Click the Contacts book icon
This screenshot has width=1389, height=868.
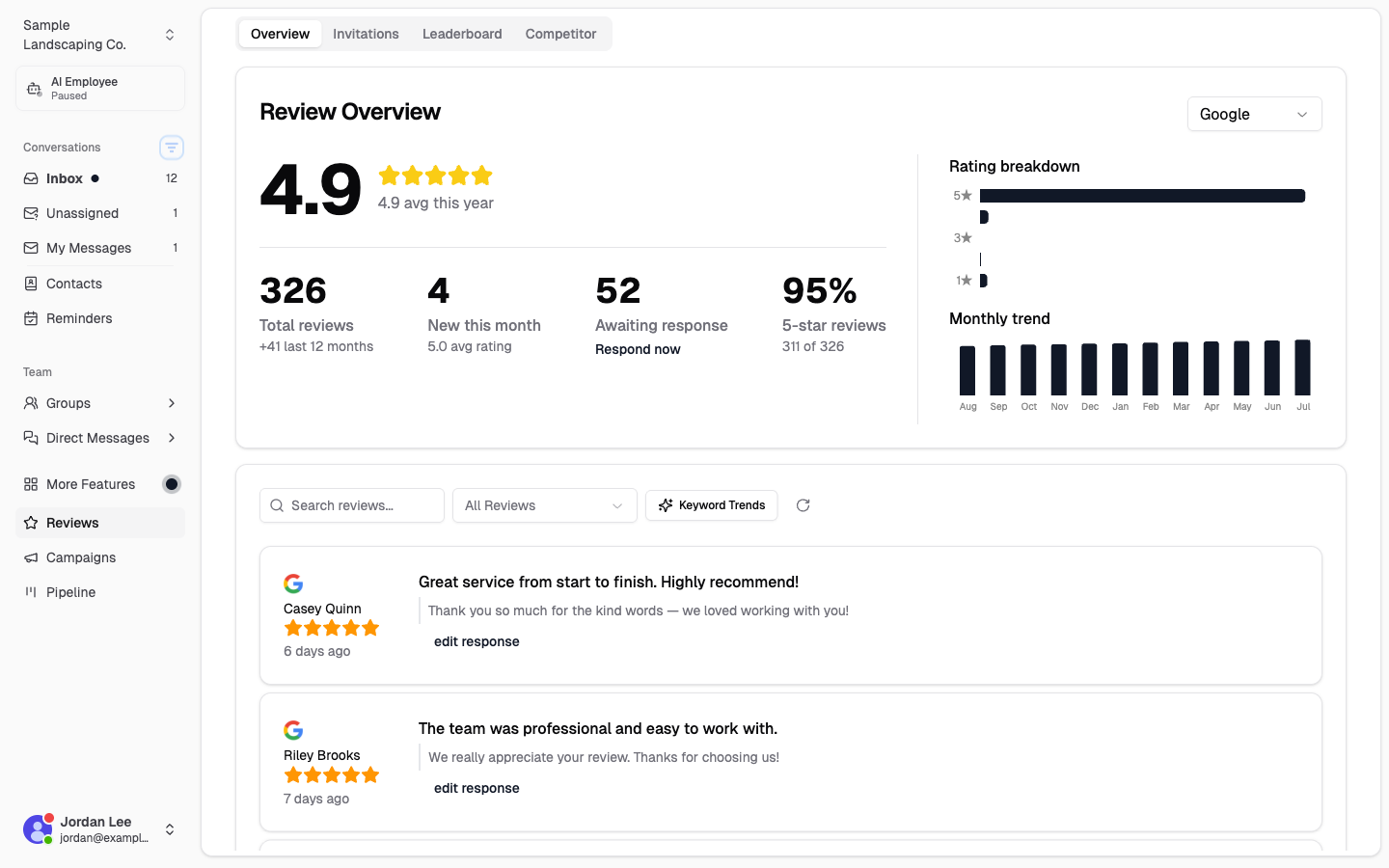click(31, 284)
